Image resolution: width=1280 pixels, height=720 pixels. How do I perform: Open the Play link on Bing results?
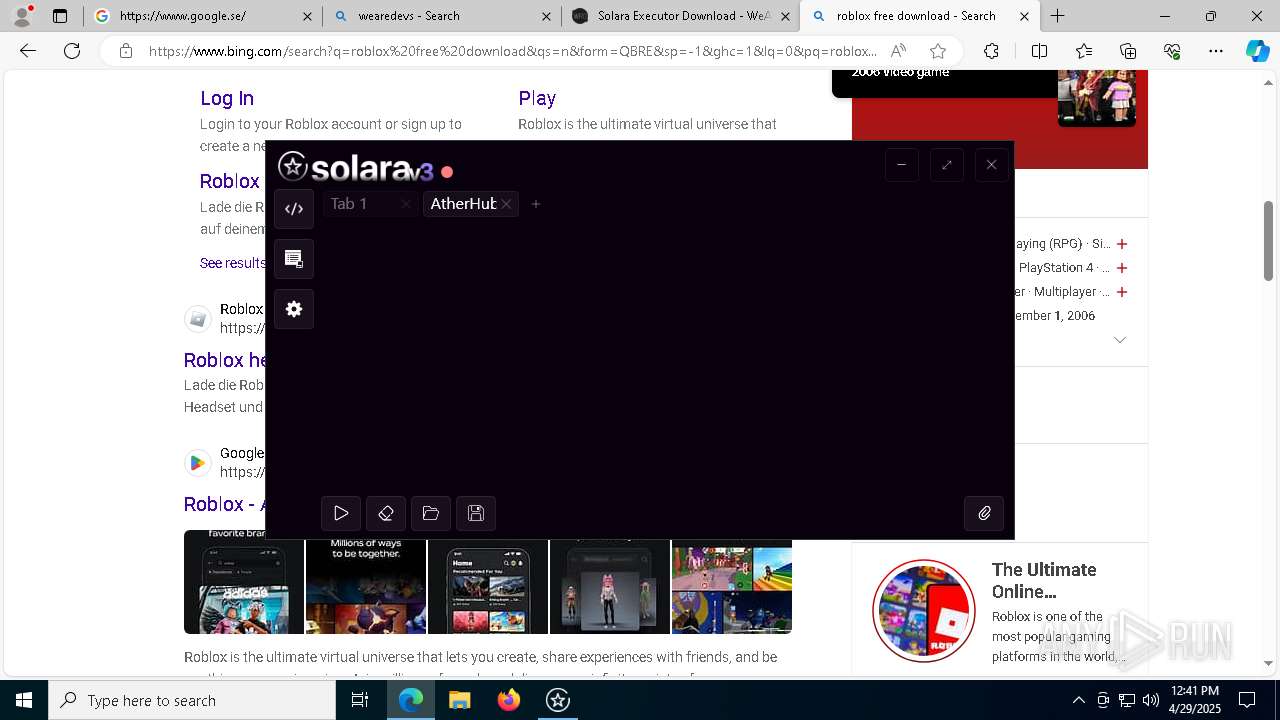[x=537, y=98]
